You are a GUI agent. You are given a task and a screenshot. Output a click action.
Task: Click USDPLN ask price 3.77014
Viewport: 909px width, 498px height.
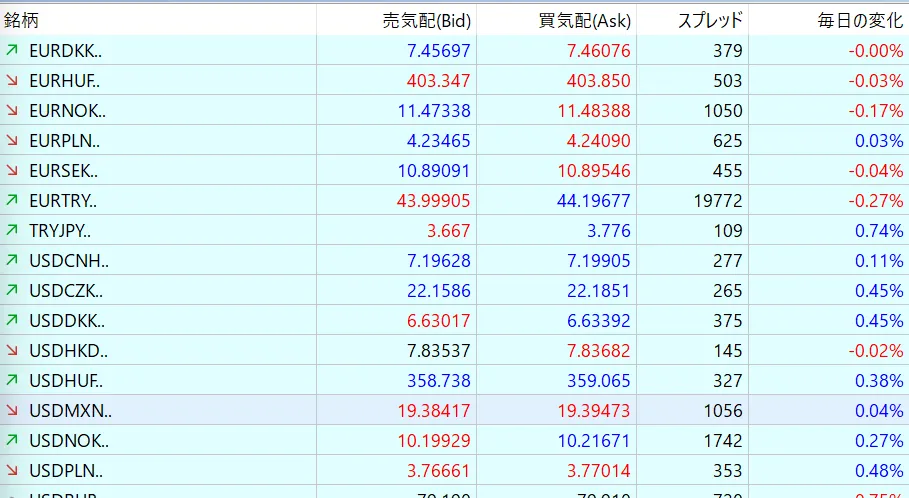click(x=598, y=471)
